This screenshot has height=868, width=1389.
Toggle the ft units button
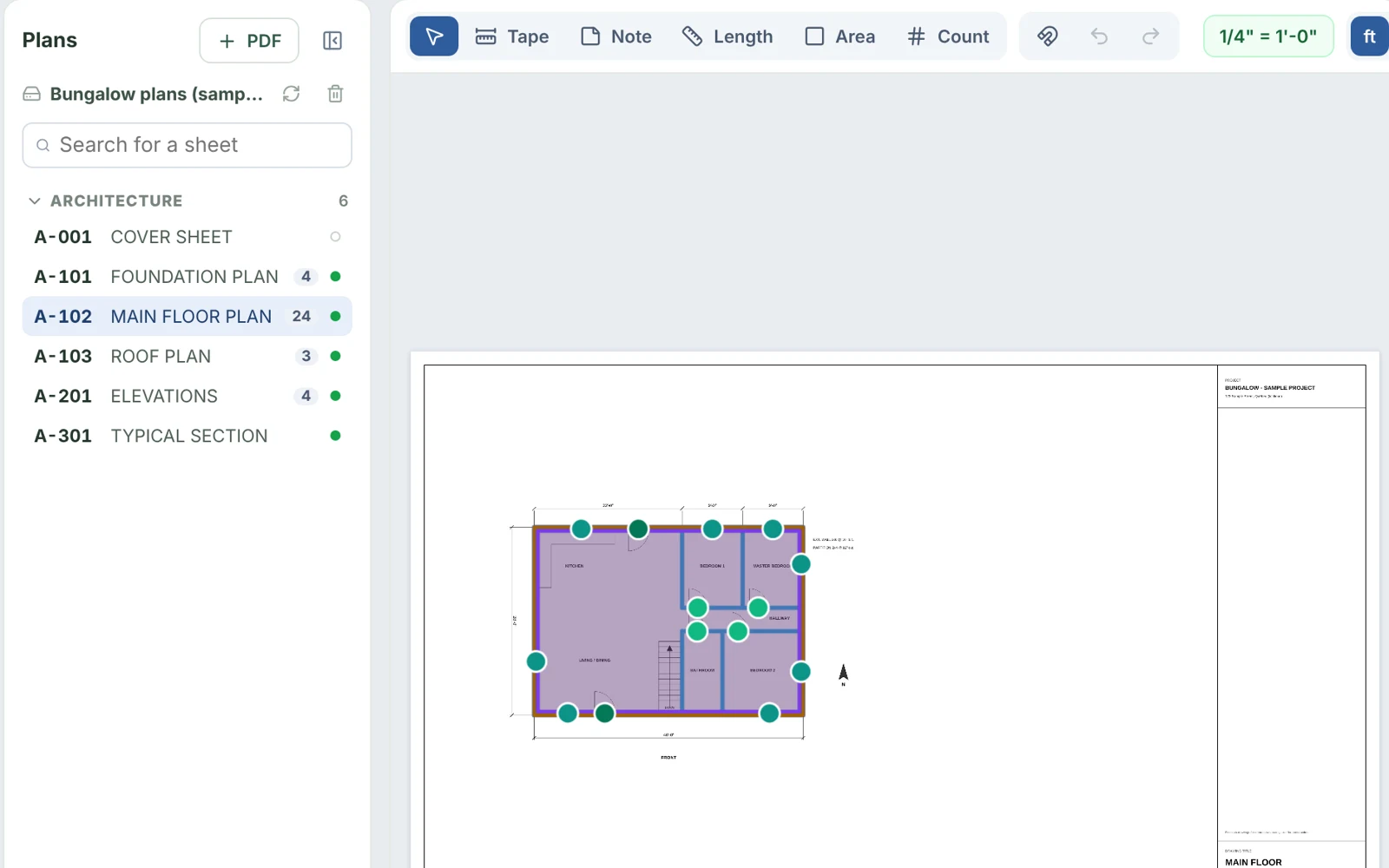1369,36
